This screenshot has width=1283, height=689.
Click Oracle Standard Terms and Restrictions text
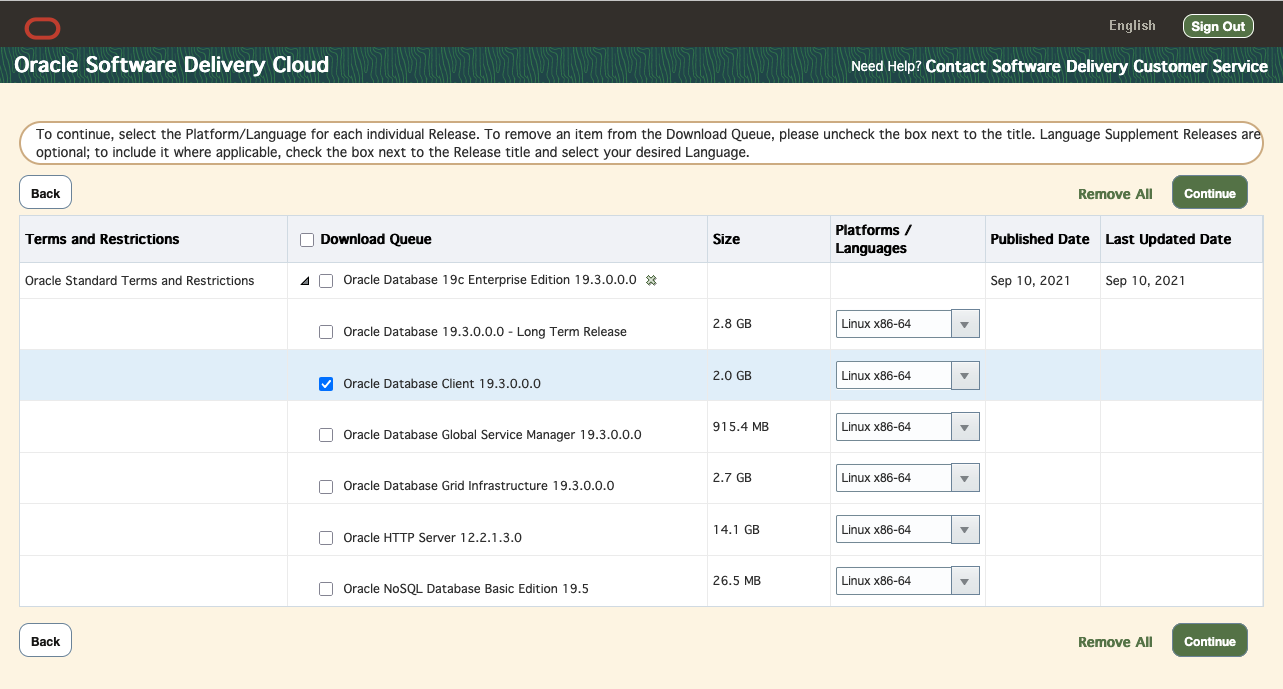pos(140,281)
